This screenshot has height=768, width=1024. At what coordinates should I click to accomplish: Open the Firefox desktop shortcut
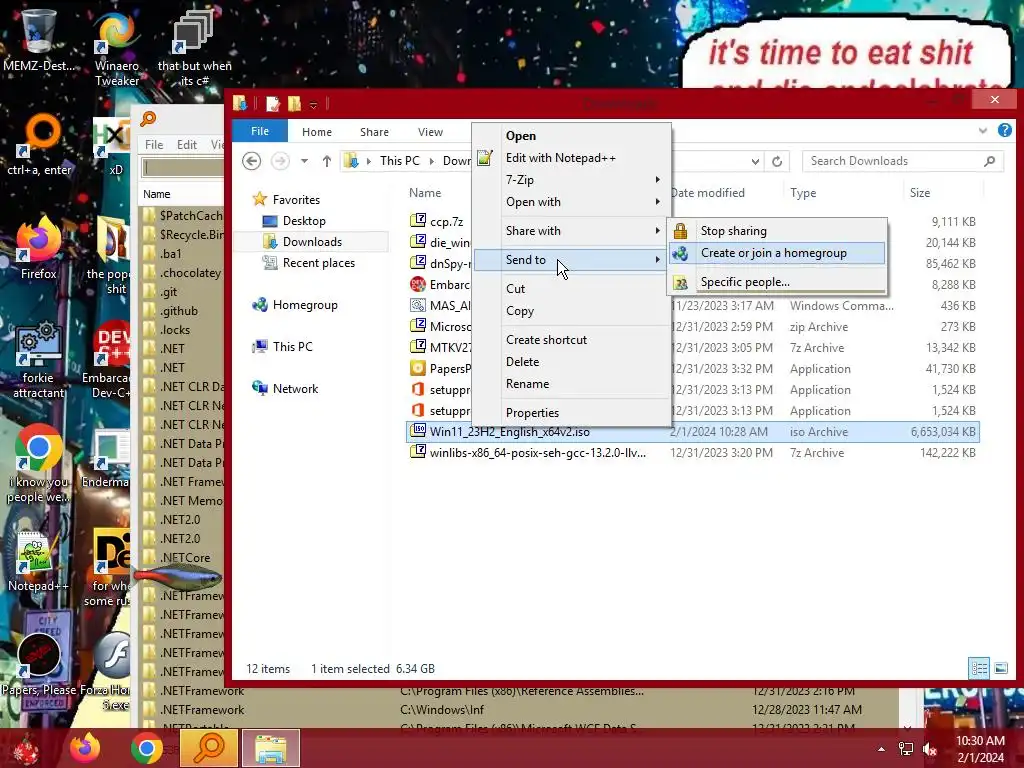(38, 247)
